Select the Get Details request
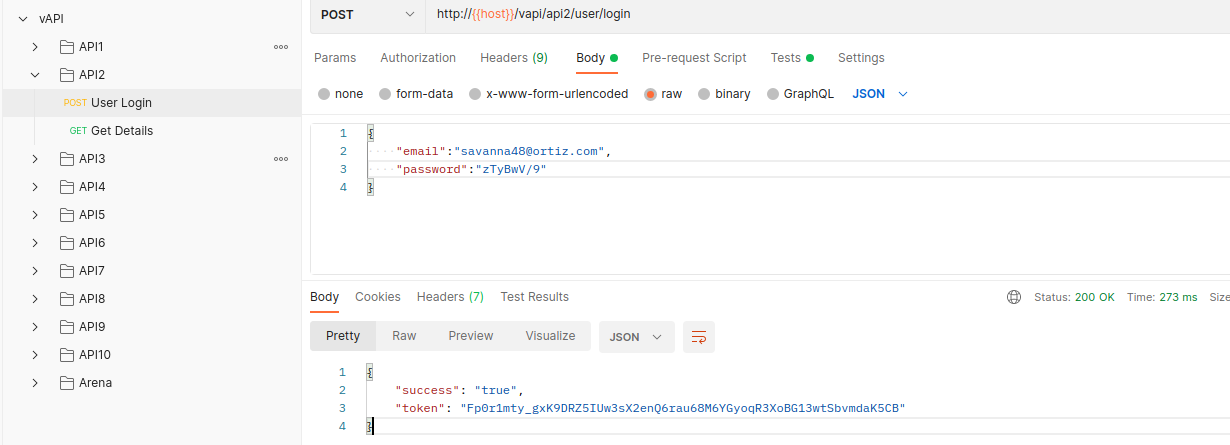1230x445 pixels. [121, 131]
